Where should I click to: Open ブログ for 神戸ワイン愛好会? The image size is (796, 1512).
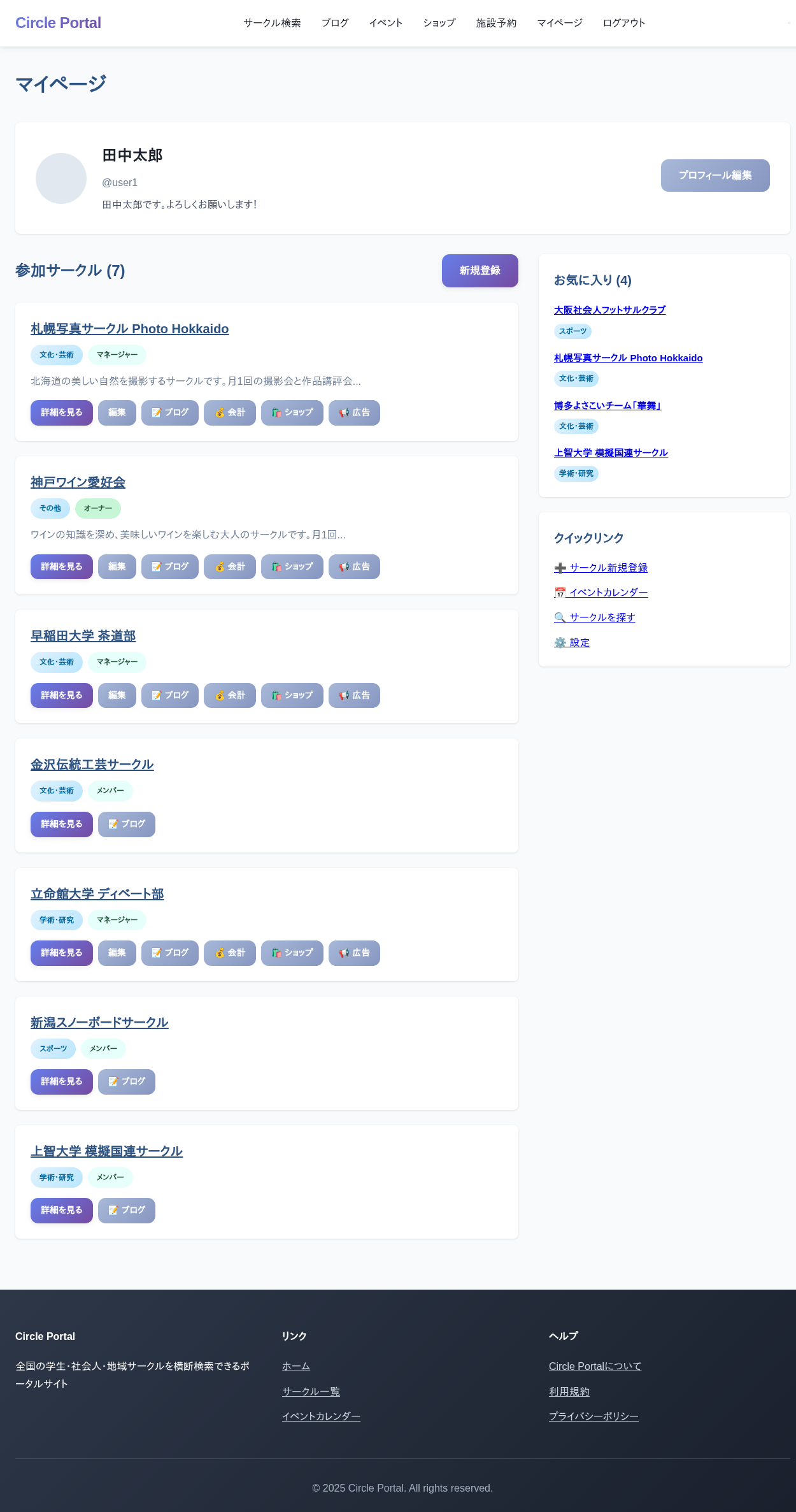[x=170, y=567]
